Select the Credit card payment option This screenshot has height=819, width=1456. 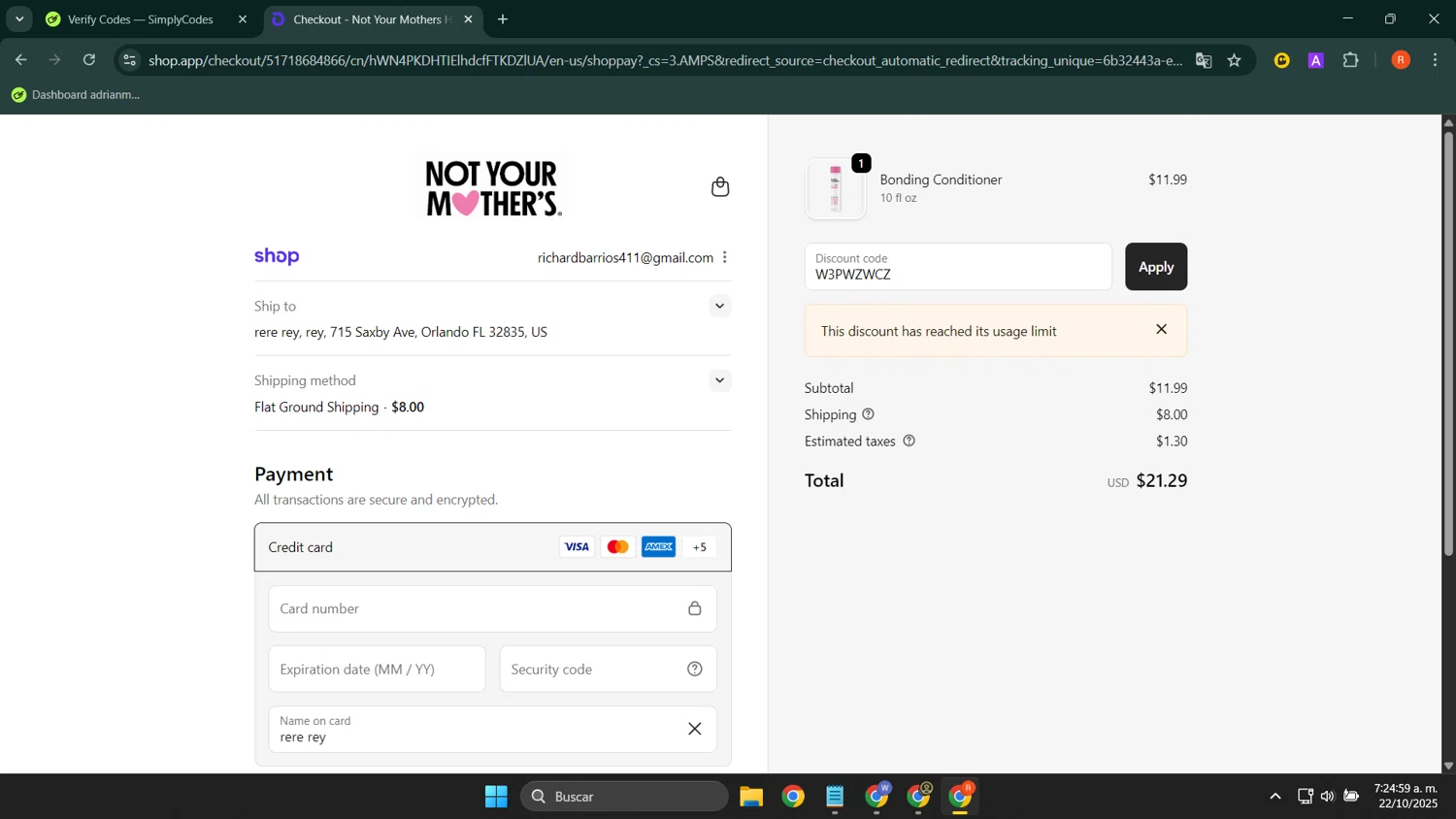pyautogui.click(x=493, y=547)
